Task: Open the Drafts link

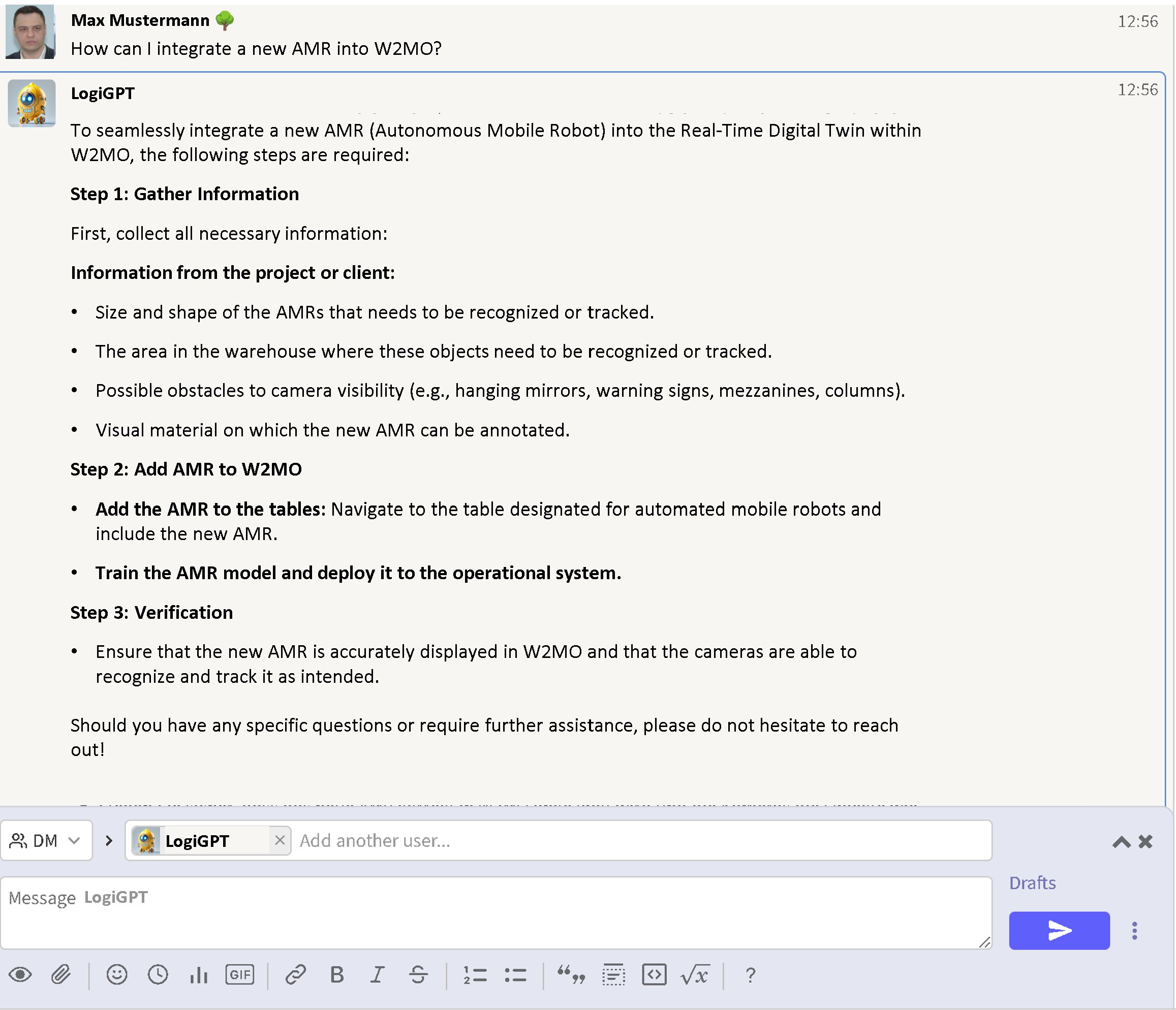Action: (1032, 883)
